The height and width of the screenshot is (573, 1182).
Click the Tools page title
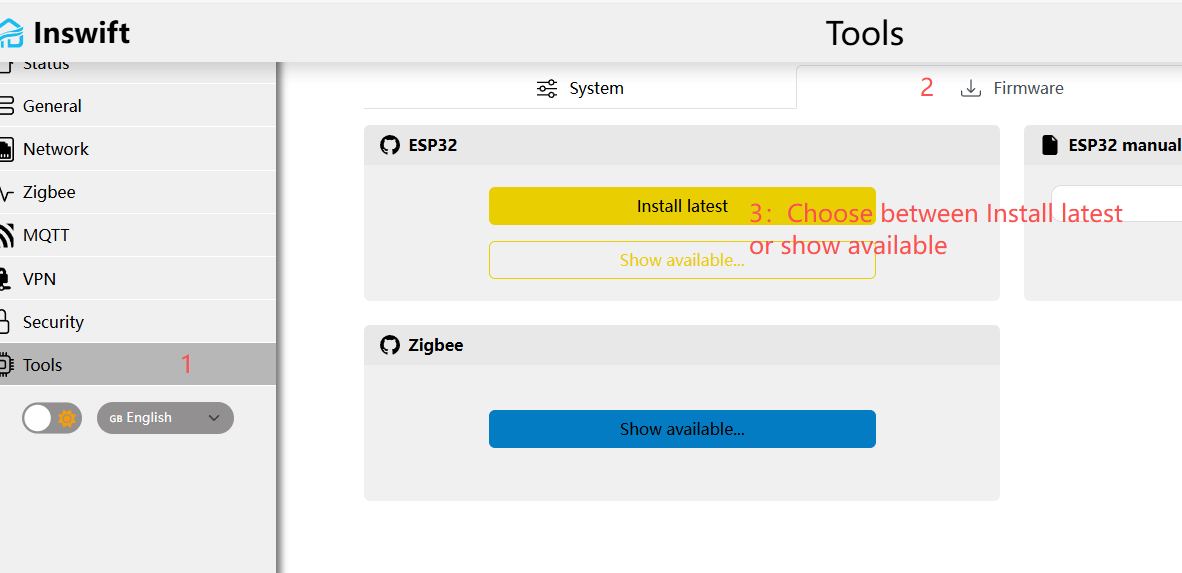click(865, 33)
